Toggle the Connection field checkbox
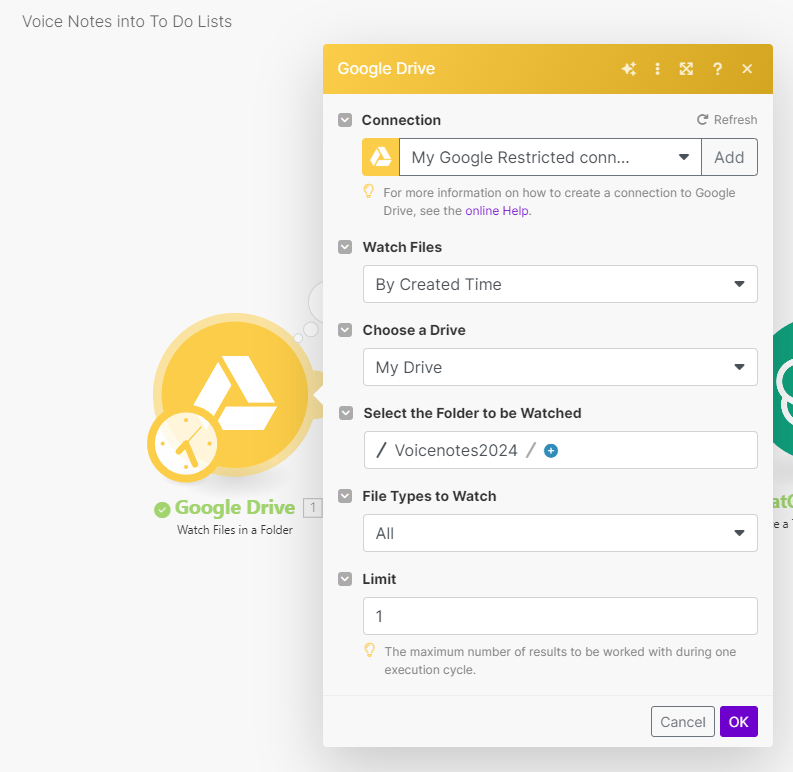793x772 pixels. pos(345,120)
